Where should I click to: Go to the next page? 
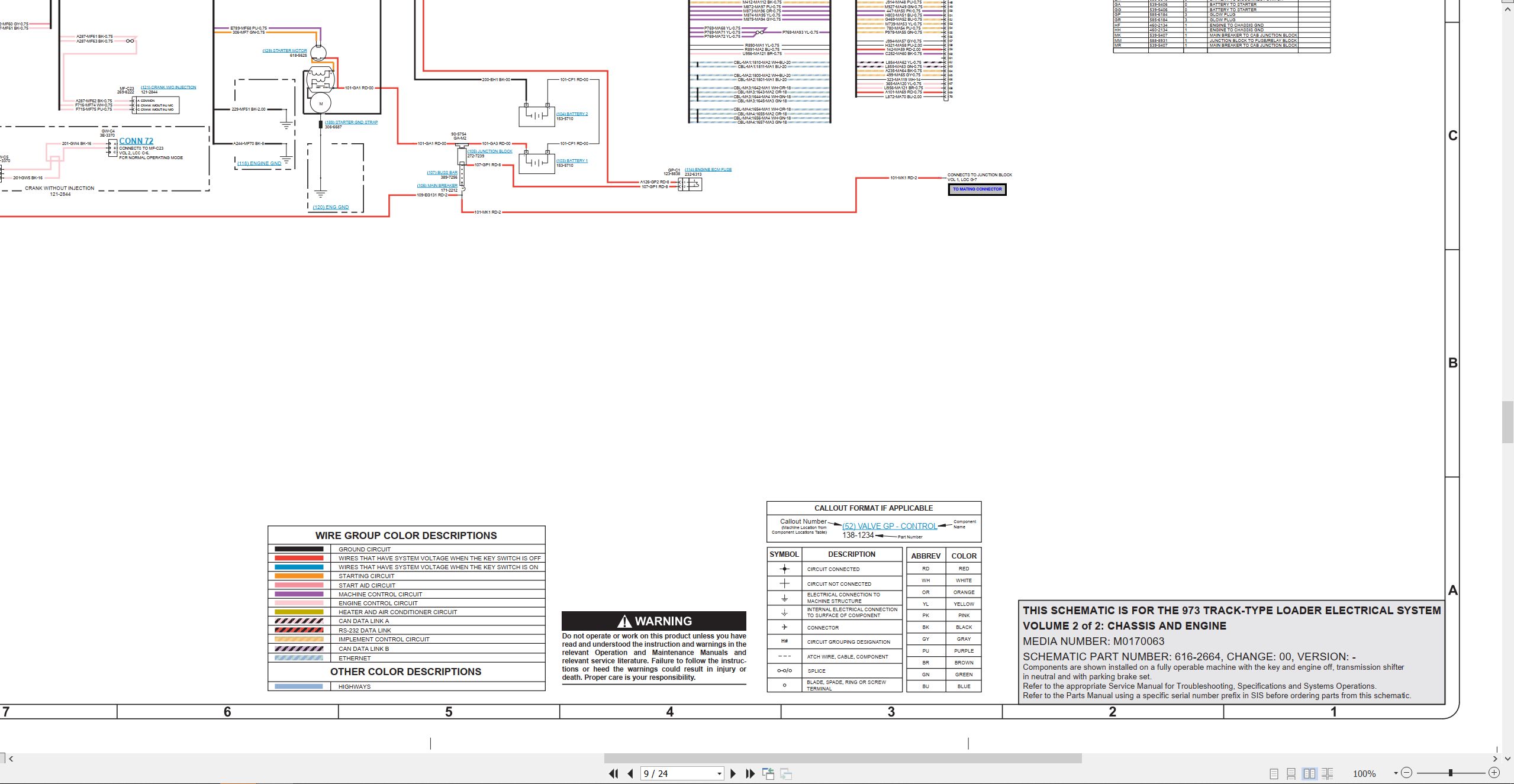733,773
